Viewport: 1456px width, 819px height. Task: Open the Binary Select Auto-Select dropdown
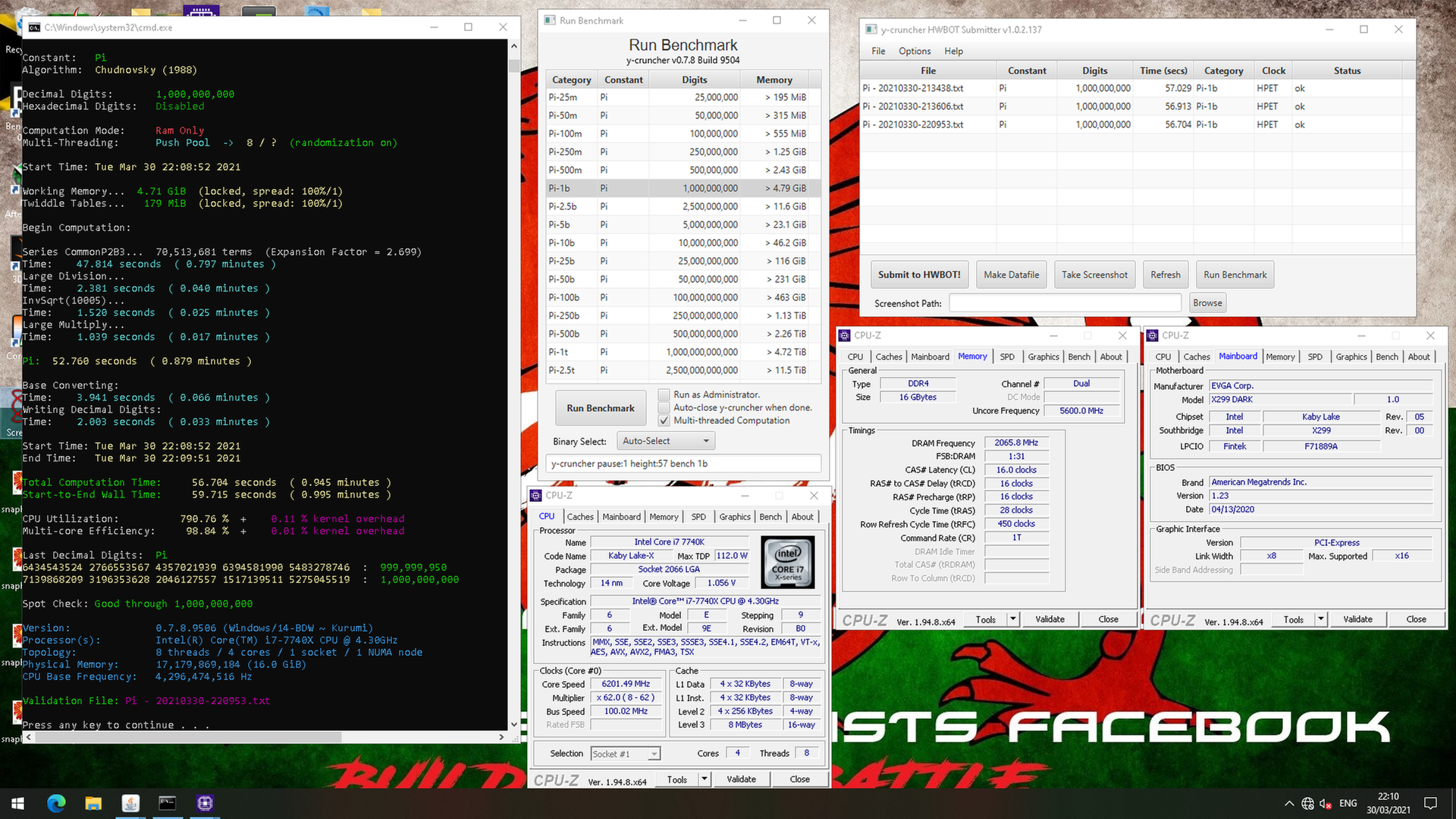(666, 441)
